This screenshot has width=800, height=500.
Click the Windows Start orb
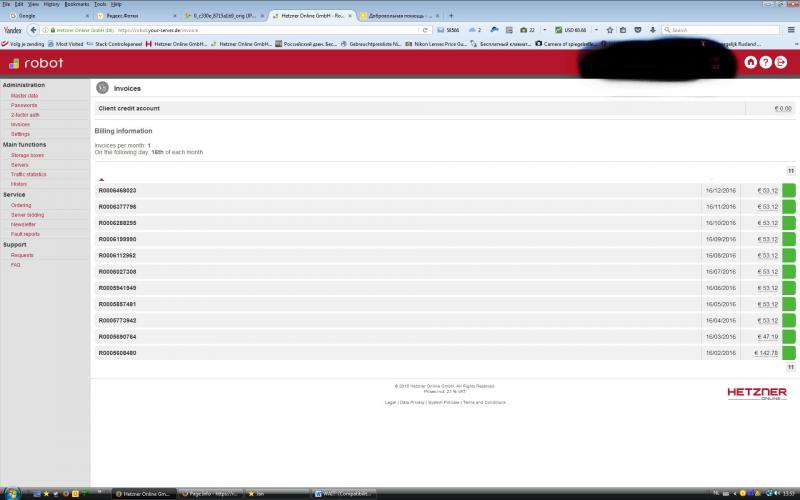tap(11, 493)
